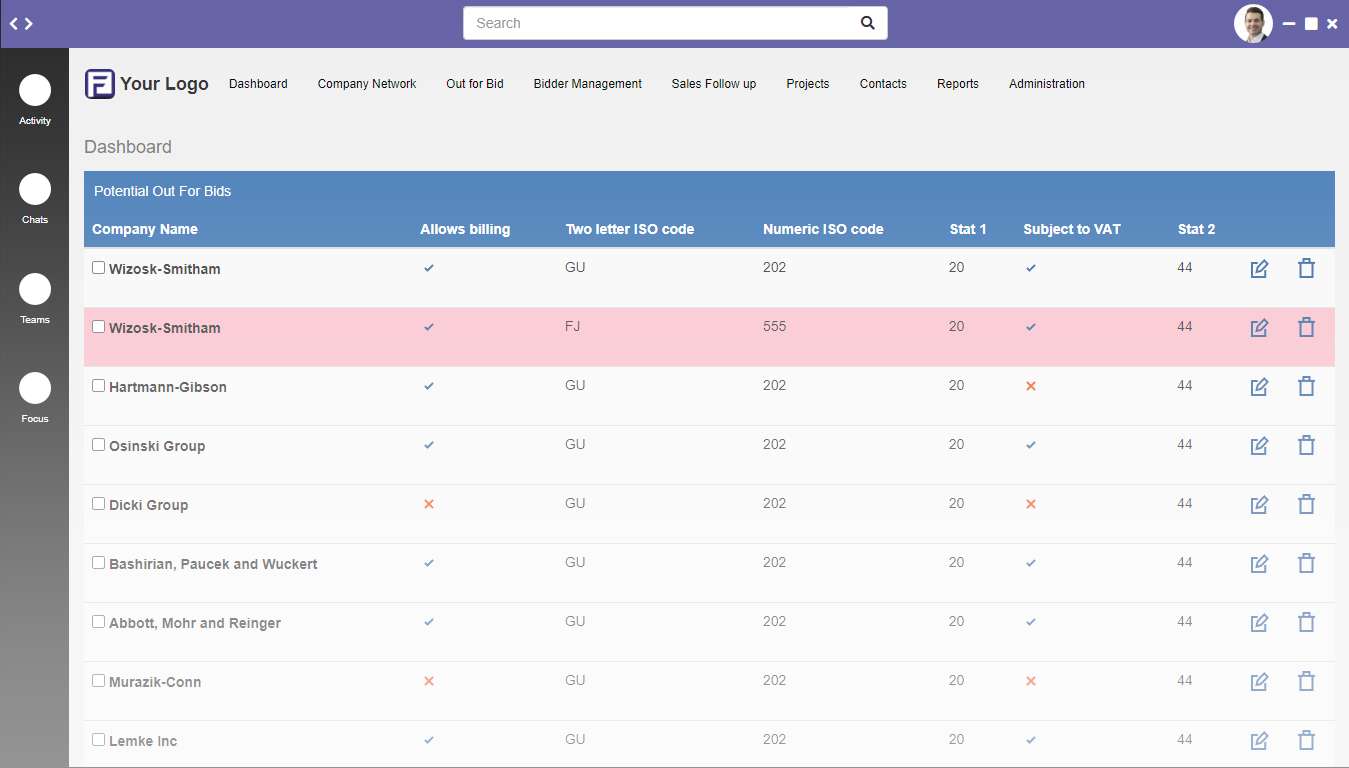
Task: Open Teams from the left sidebar
Action: [x=35, y=289]
